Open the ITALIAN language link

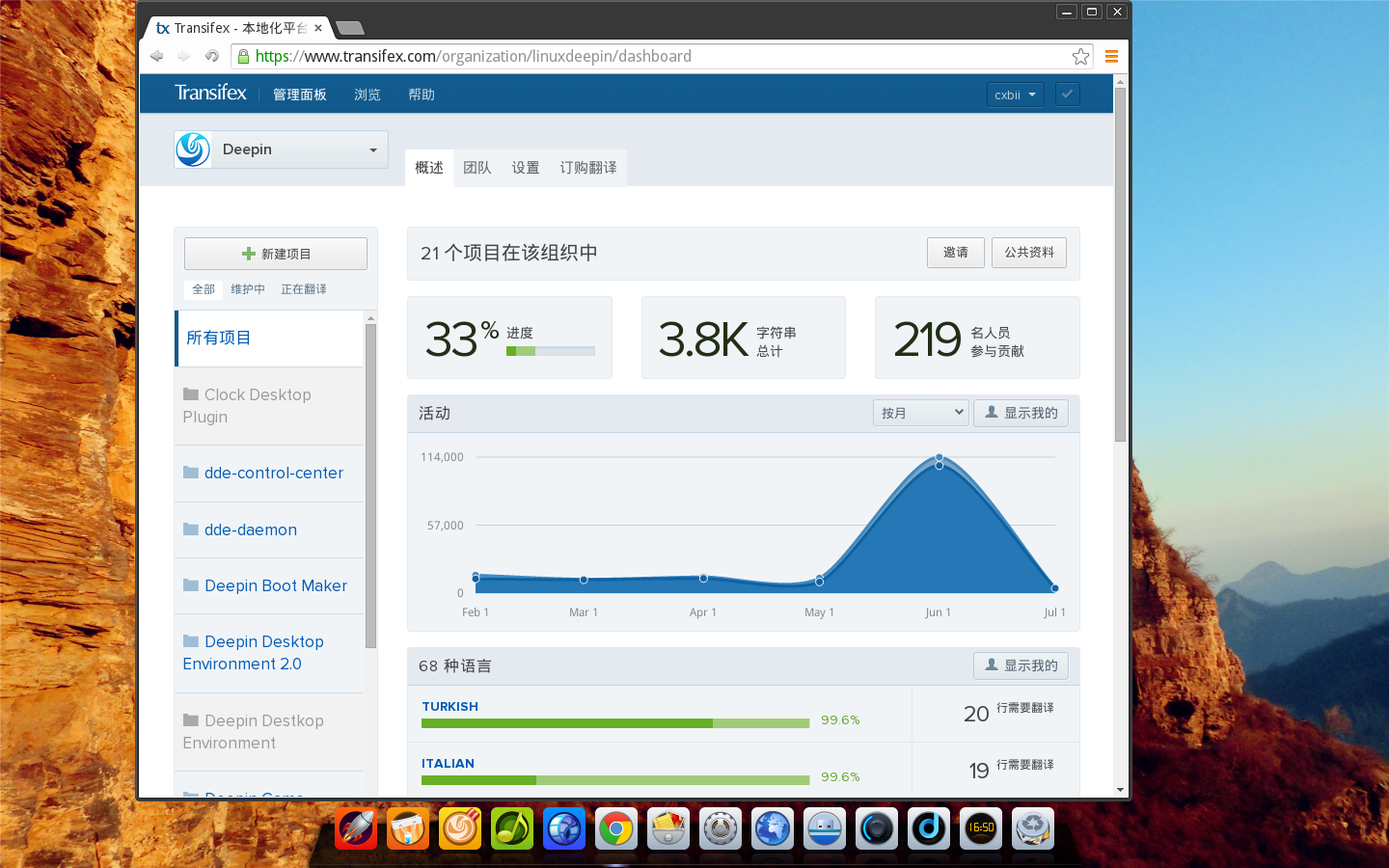pos(448,764)
